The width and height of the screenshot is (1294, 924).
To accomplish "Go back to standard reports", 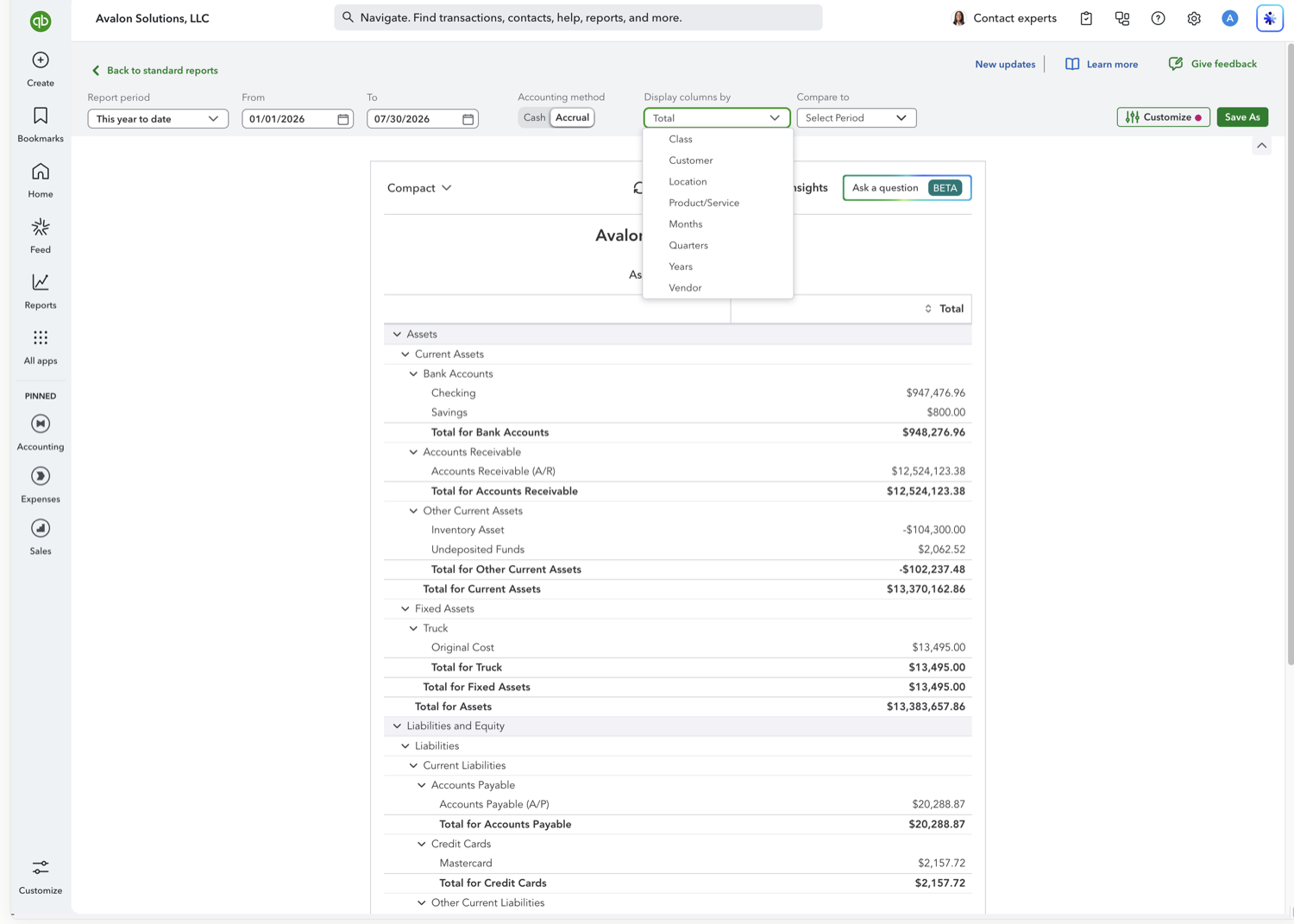I will click(x=154, y=71).
